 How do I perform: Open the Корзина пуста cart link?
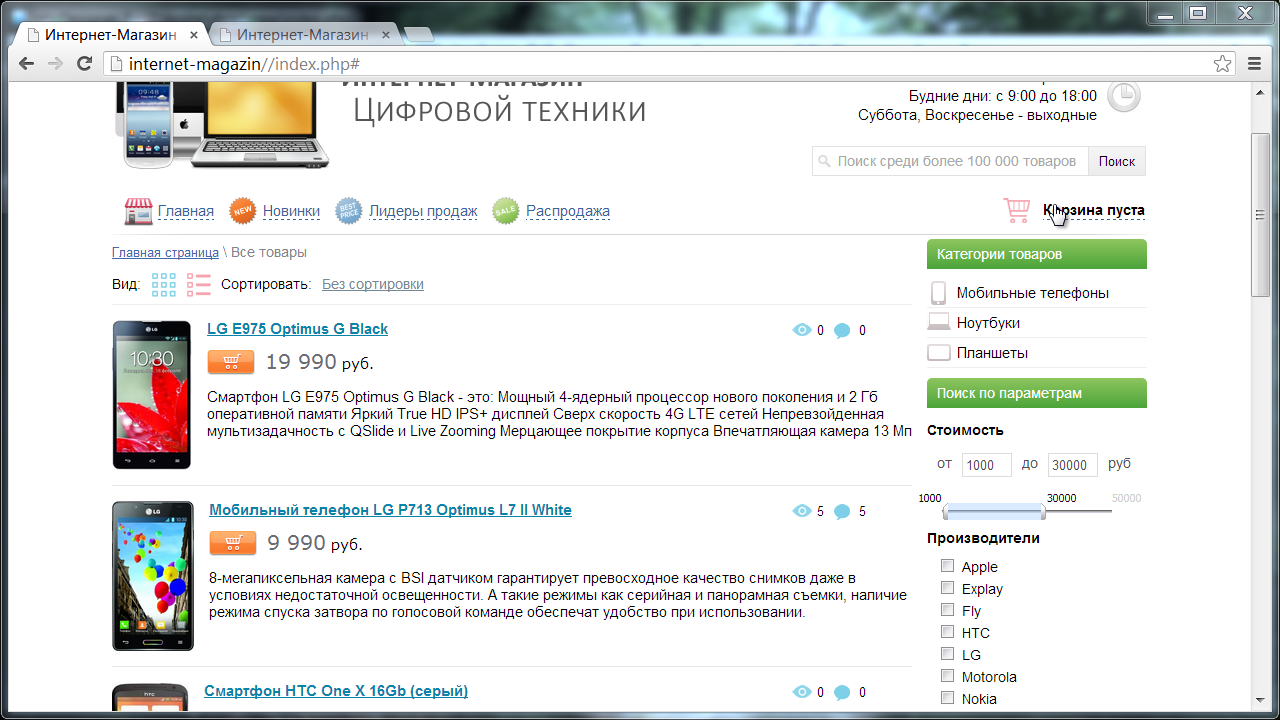pos(1094,210)
